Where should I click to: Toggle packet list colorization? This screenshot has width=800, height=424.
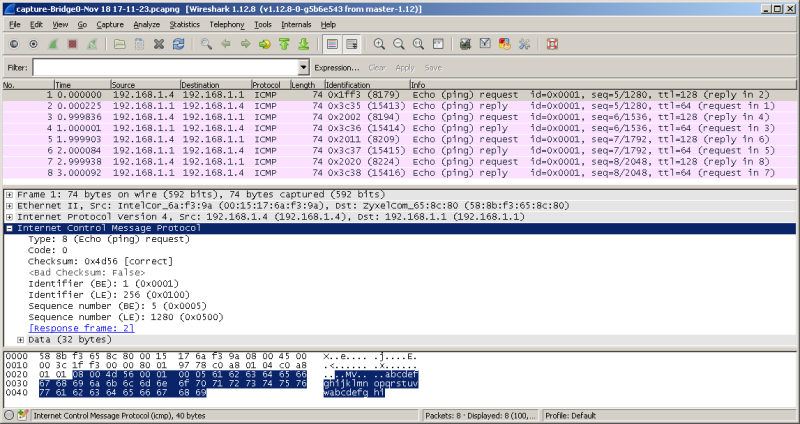(332, 44)
